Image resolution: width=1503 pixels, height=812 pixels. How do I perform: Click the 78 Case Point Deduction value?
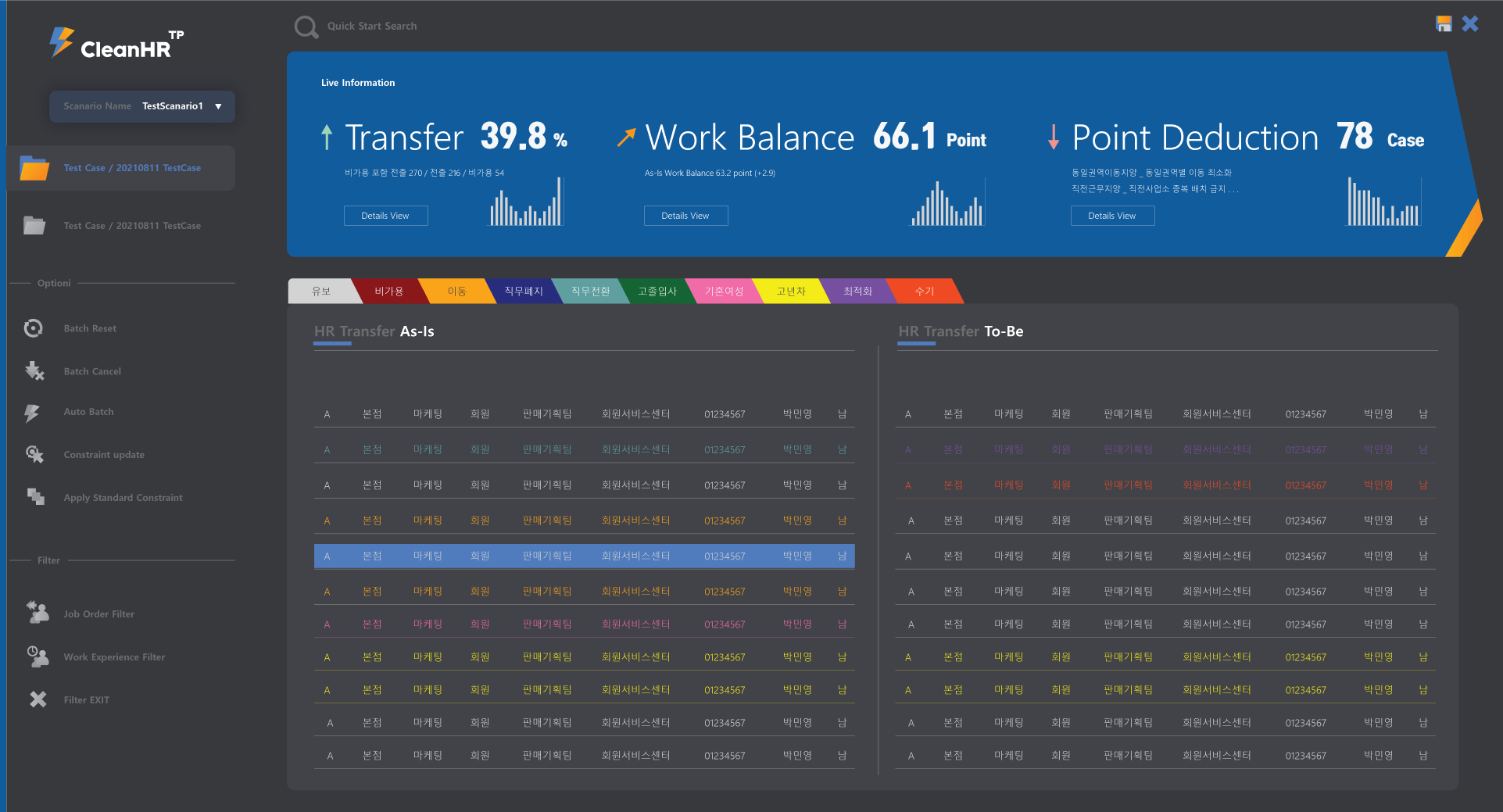[1380, 137]
